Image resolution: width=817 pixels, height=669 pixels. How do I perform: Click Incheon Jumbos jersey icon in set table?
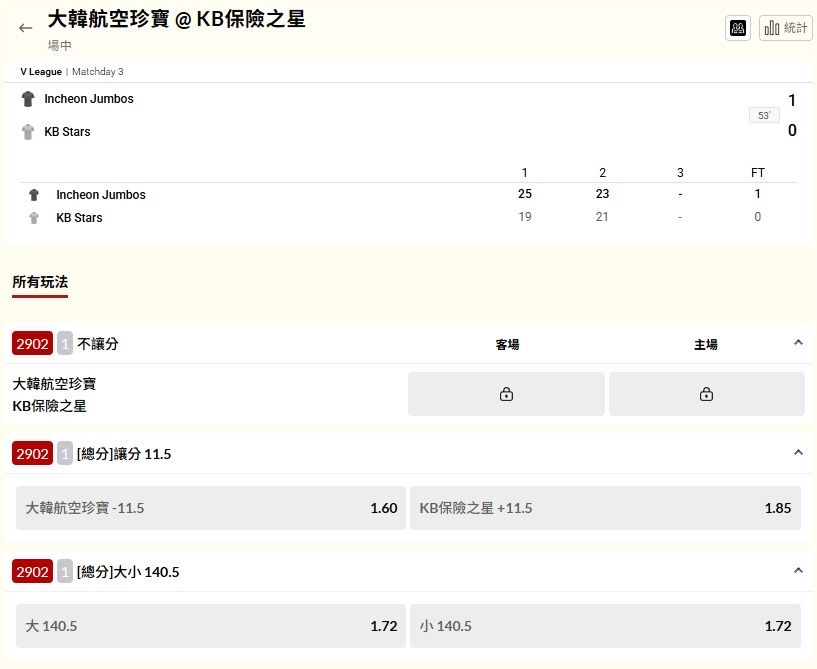click(34, 195)
